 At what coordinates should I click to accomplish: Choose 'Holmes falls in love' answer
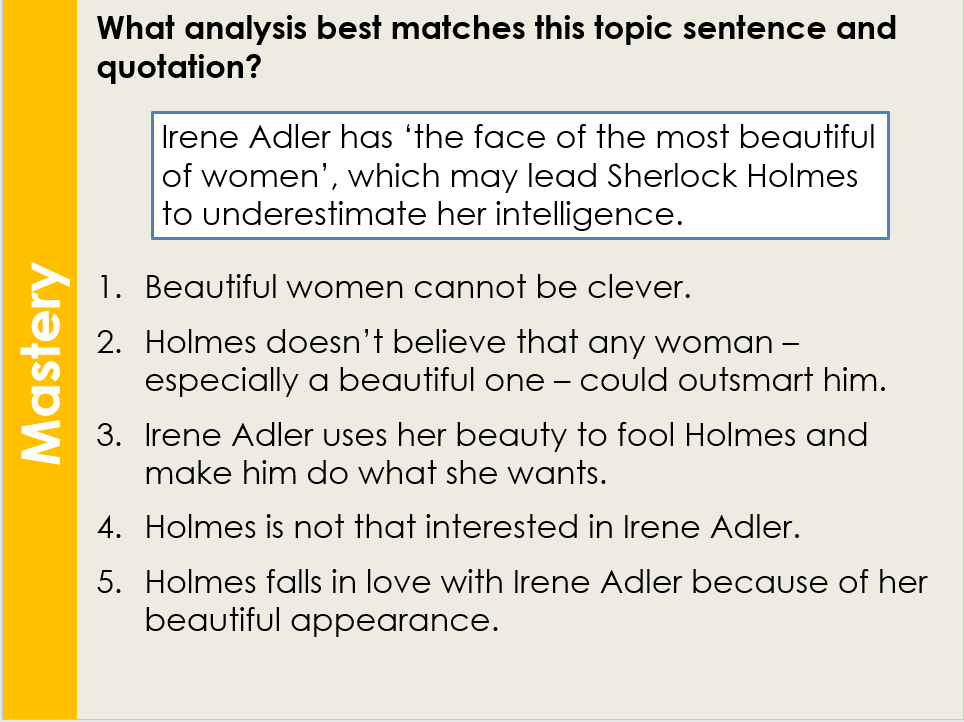(x=535, y=599)
